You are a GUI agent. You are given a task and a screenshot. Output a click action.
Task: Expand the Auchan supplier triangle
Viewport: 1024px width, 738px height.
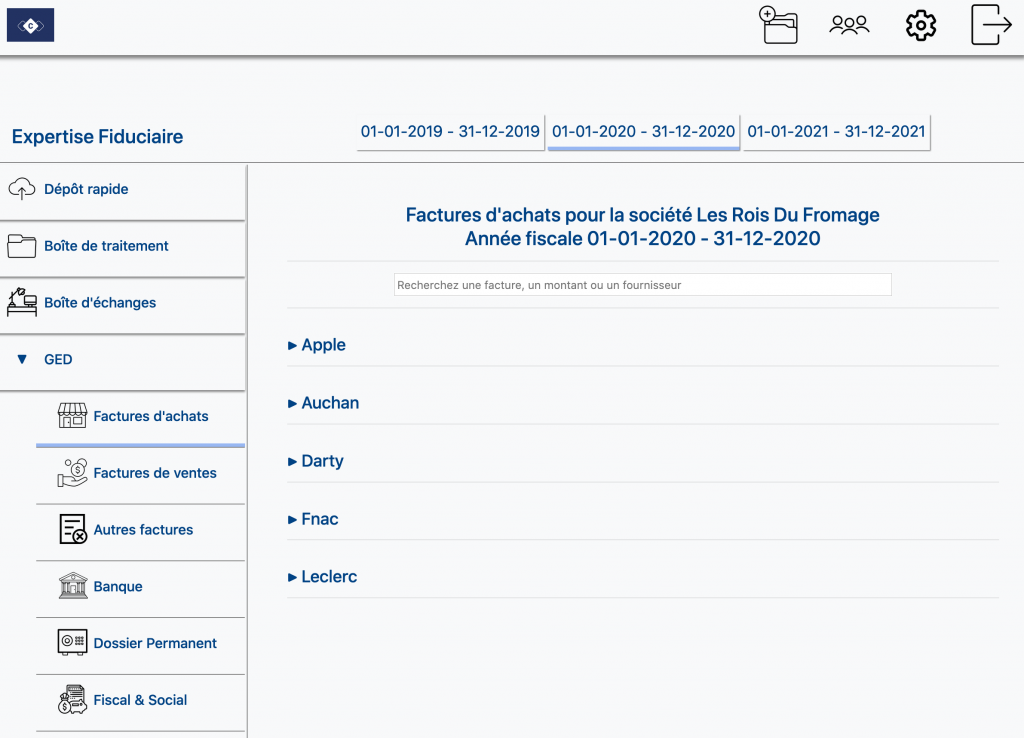tap(293, 404)
